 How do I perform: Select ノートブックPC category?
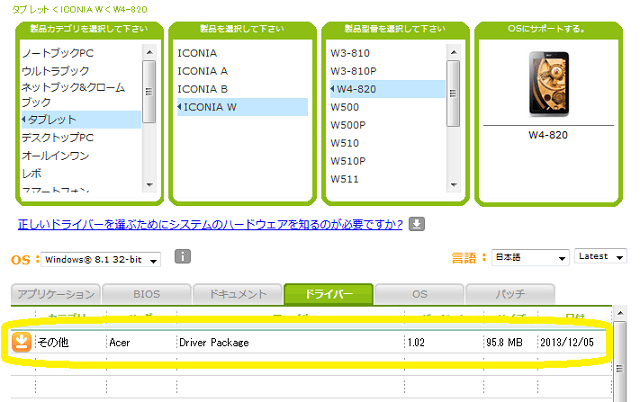[58, 53]
